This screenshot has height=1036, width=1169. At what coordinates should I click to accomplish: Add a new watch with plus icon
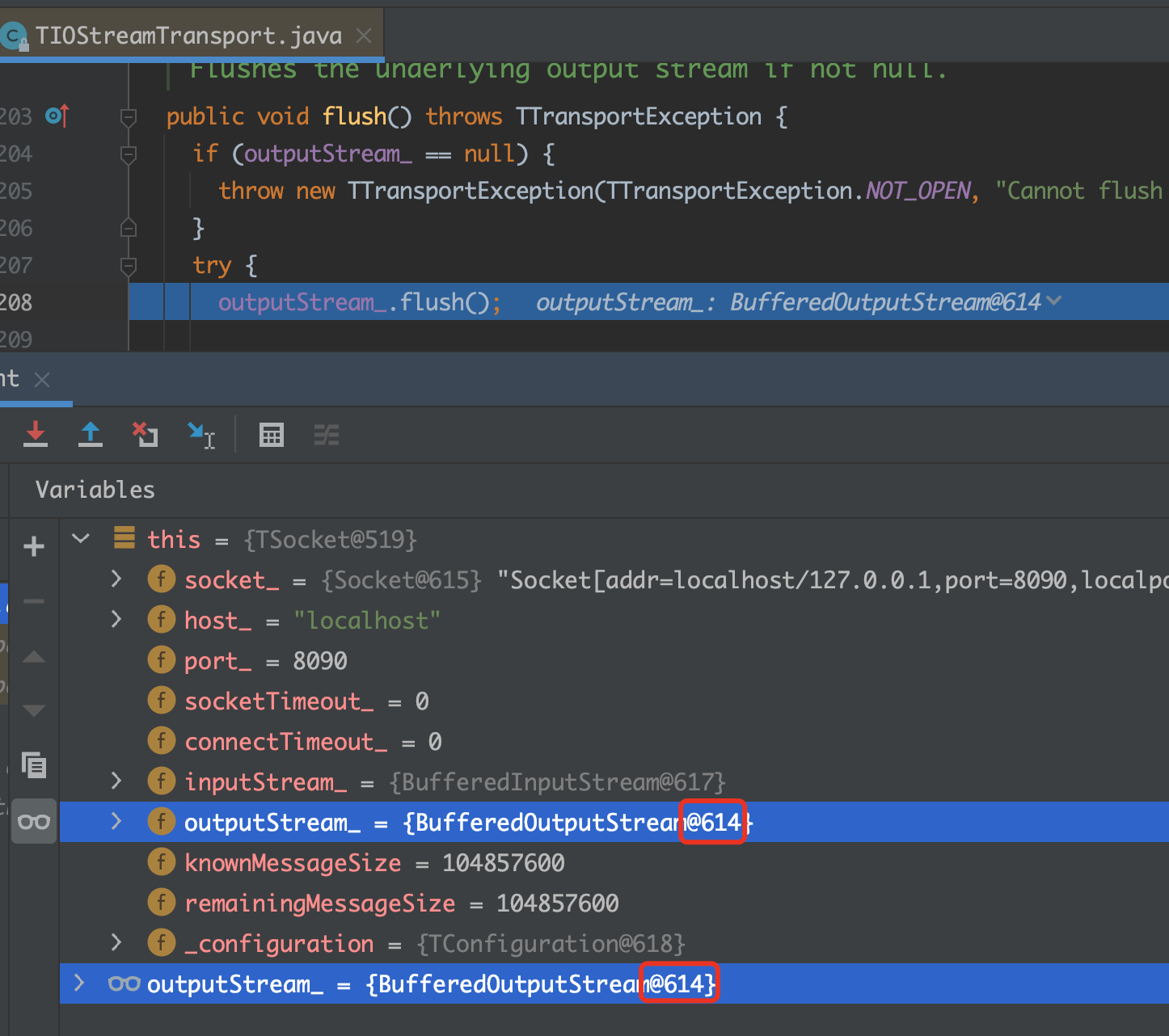(34, 547)
